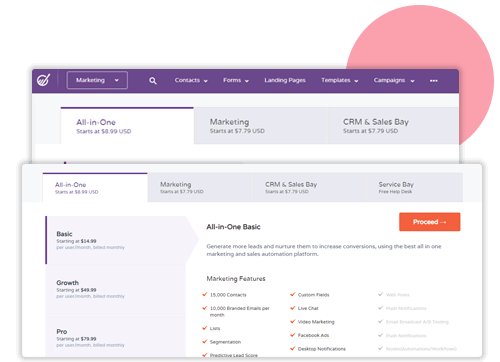Click the Video Marketing feature
The image size is (500, 362).
point(316,322)
